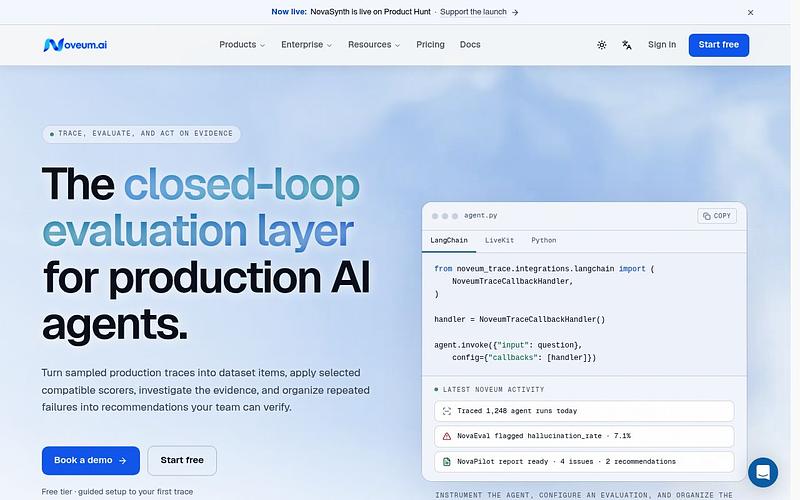Expand the Products menu
The width and height of the screenshot is (800, 500).
point(242,45)
